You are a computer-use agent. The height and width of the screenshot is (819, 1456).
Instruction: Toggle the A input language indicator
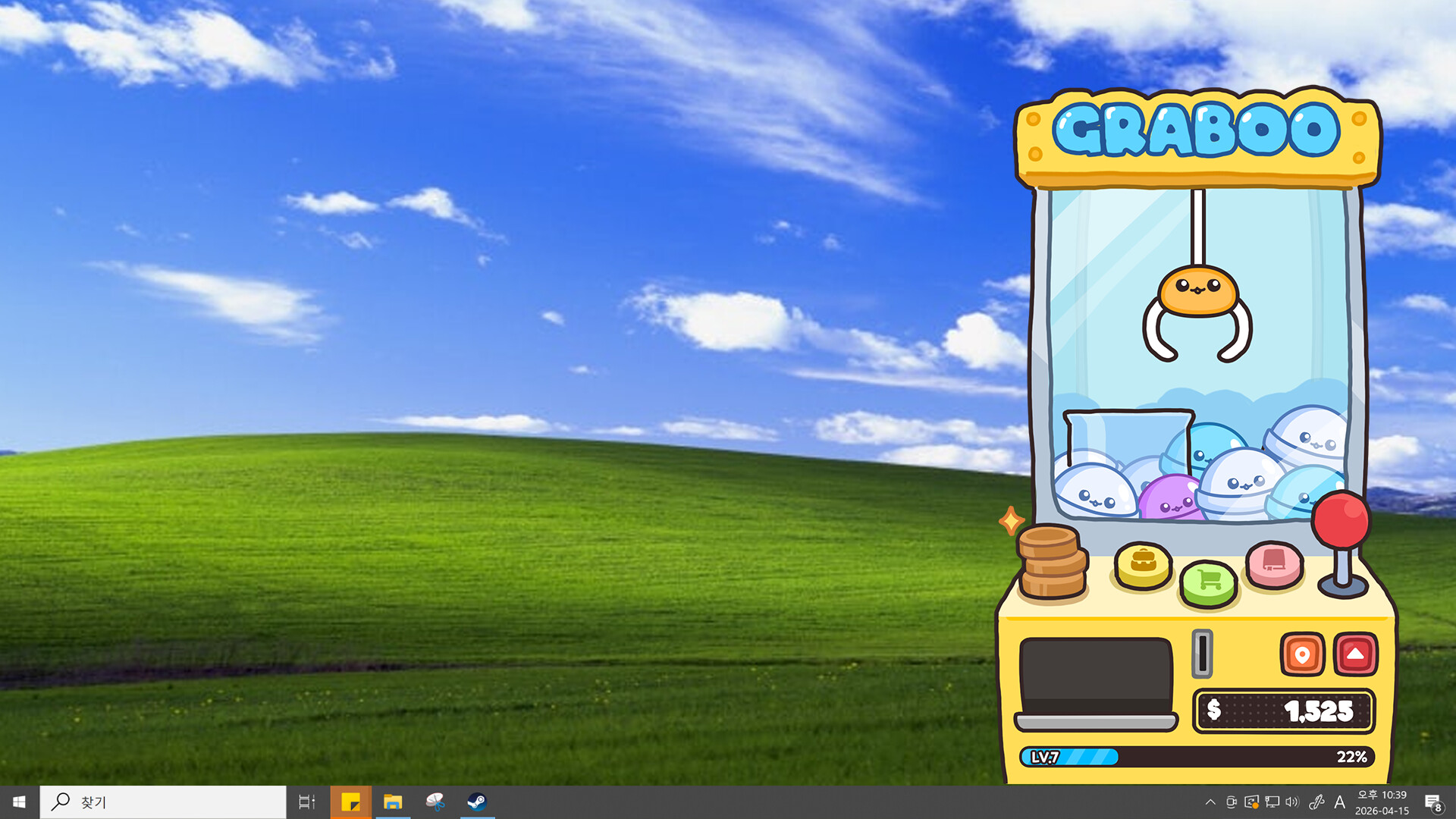(1339, 802)
